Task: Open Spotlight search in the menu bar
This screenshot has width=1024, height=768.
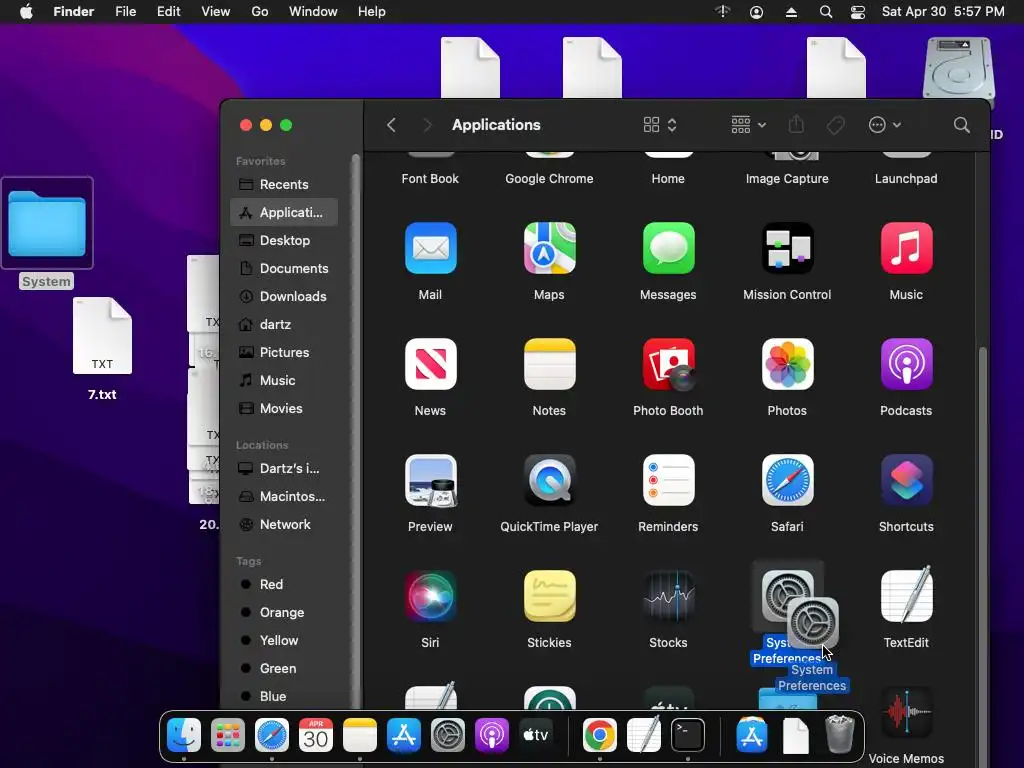Action: click(825, 12)
